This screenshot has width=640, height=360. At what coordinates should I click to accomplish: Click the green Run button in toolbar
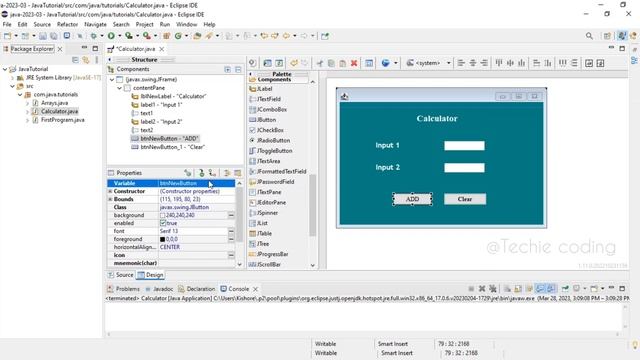111,36
